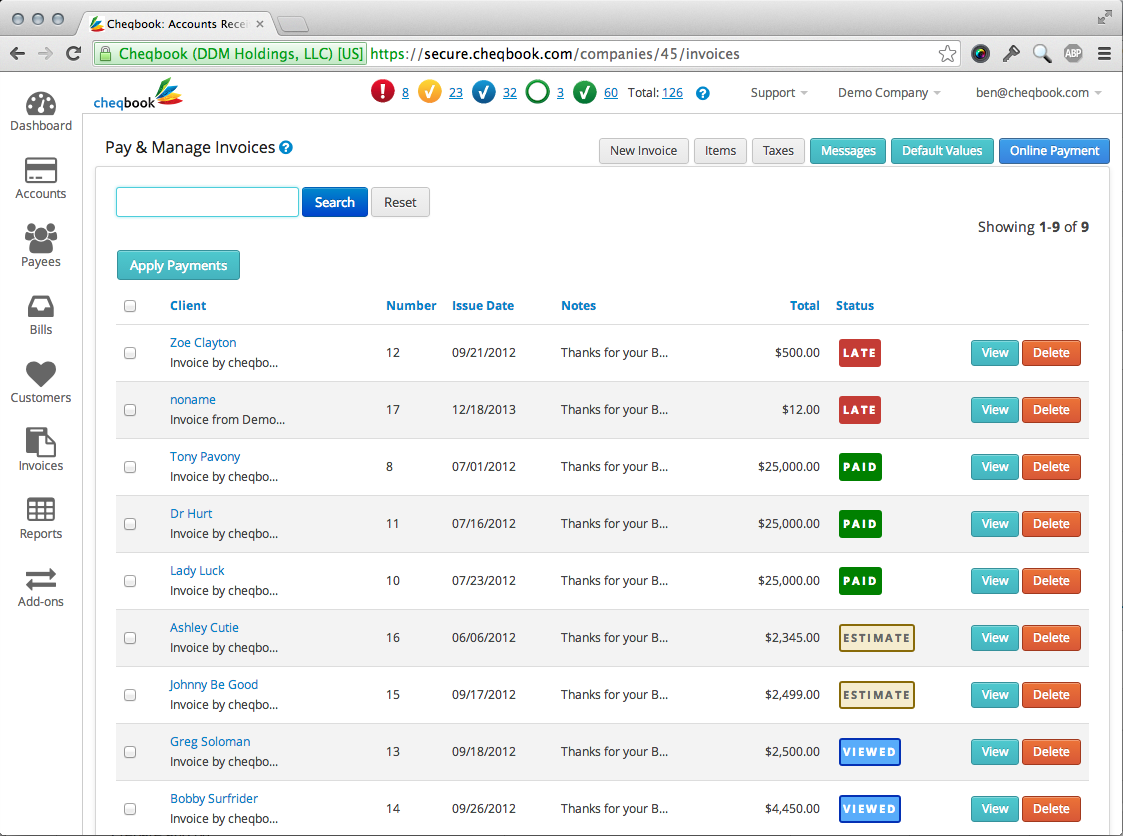
Task: Check the Tony Pavony invoice checkbox
Action: [x=130, y=467]
